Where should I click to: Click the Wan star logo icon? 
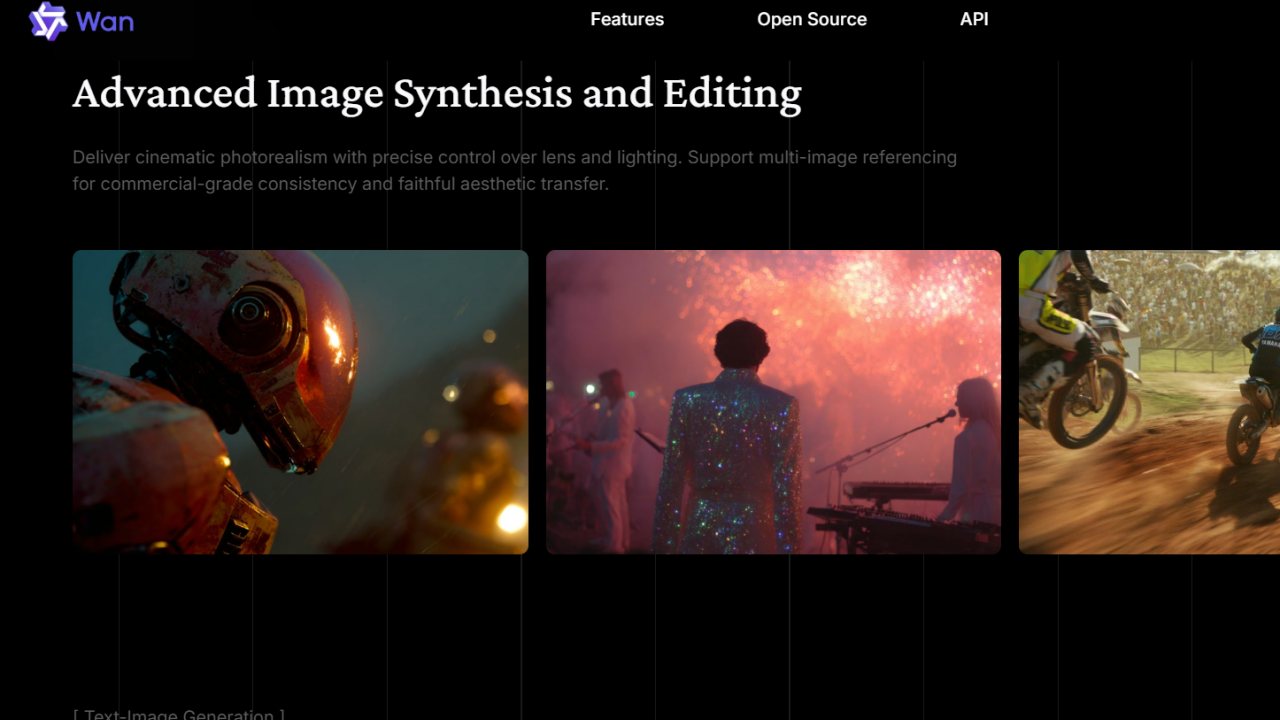(47, 21)
